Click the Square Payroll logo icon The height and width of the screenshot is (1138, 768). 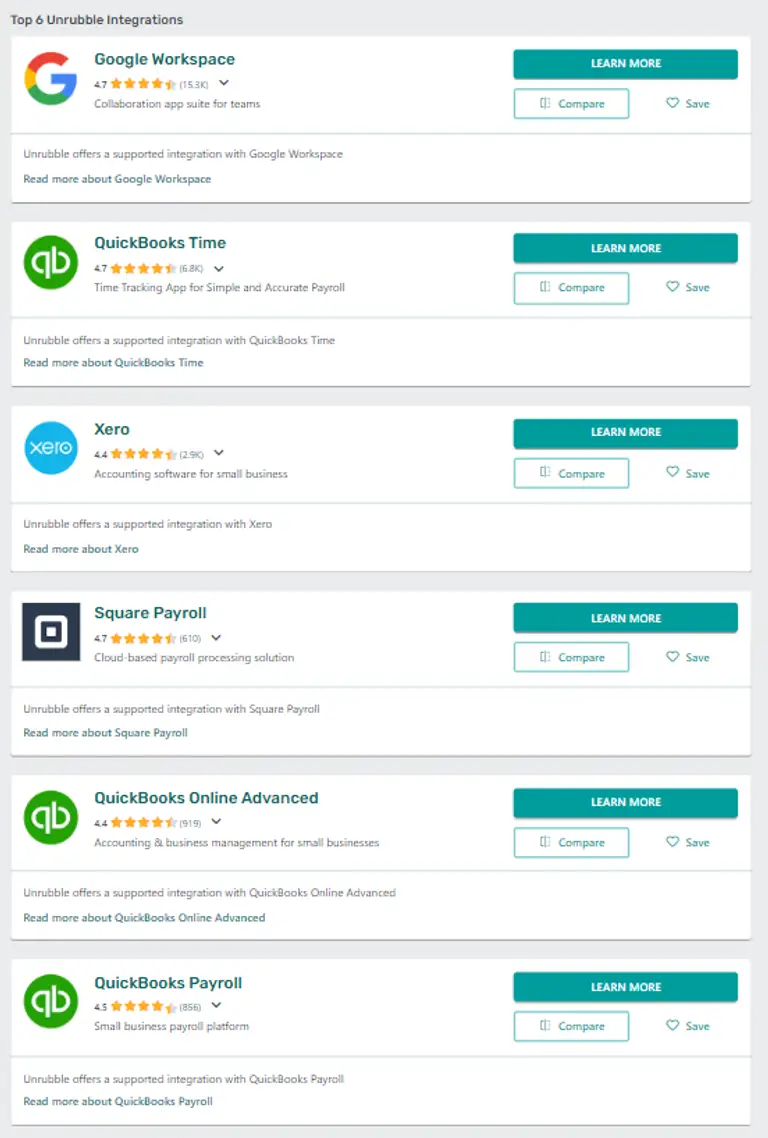point(50,632)
